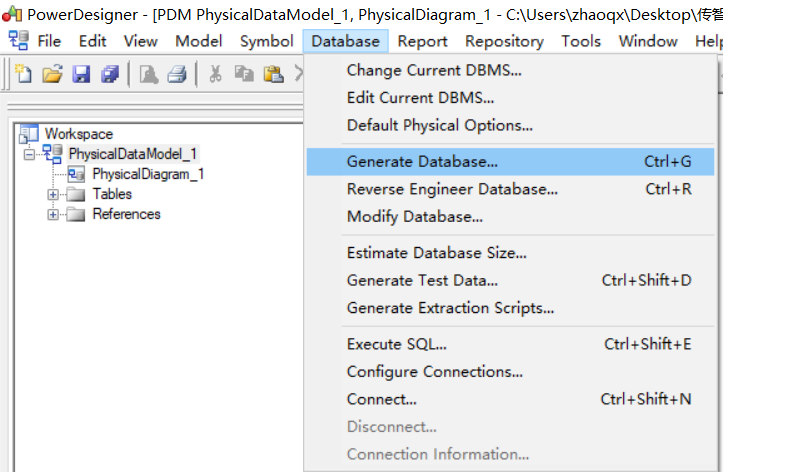The width and height of the screenshot is (795, 472).
Task: Collapse the PhysicalDataModel_1 tree node
Action: [29, 154]
